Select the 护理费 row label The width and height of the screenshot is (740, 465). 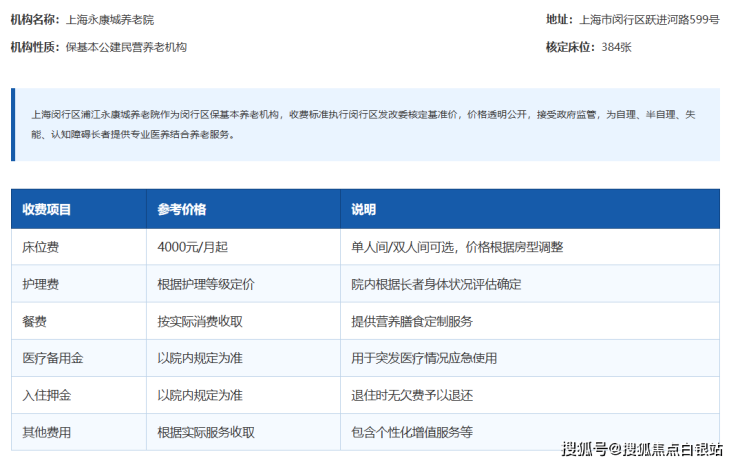tap(41, 284)
